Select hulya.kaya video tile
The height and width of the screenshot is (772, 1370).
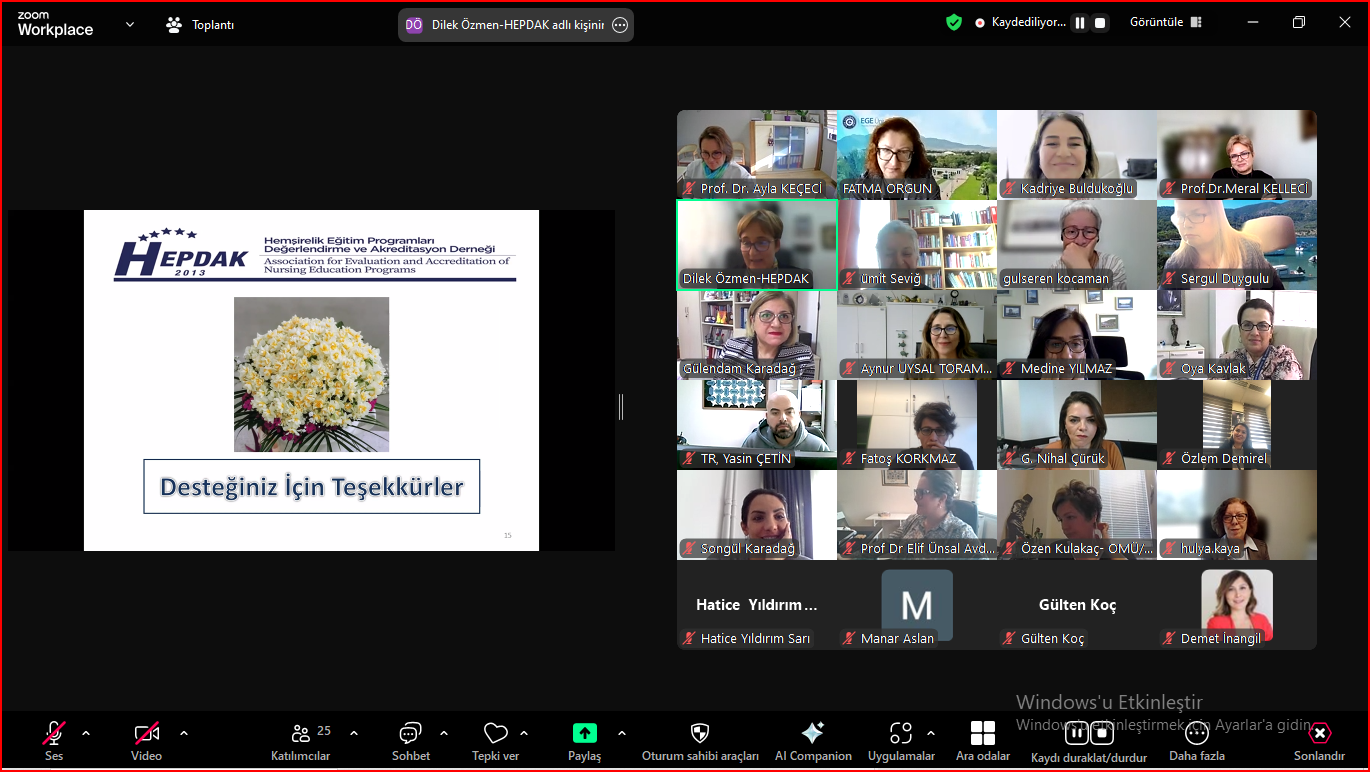(x=1237, y=515)
